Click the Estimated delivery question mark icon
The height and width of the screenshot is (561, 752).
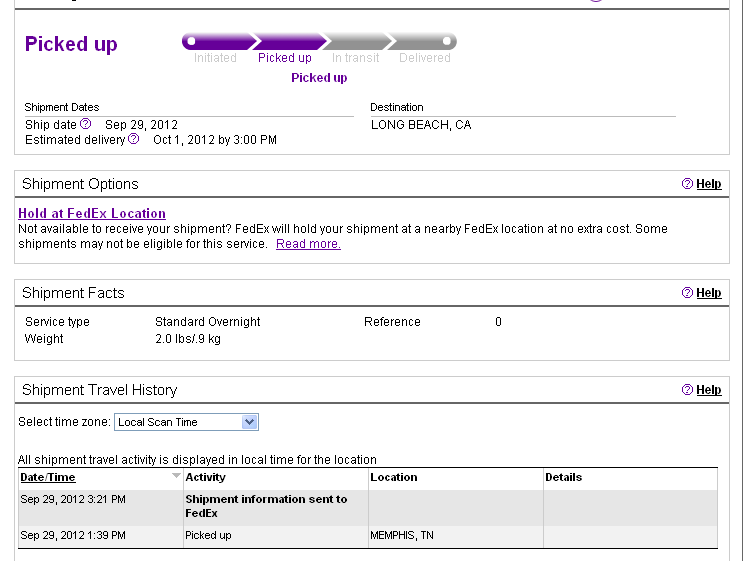(134, 139)
